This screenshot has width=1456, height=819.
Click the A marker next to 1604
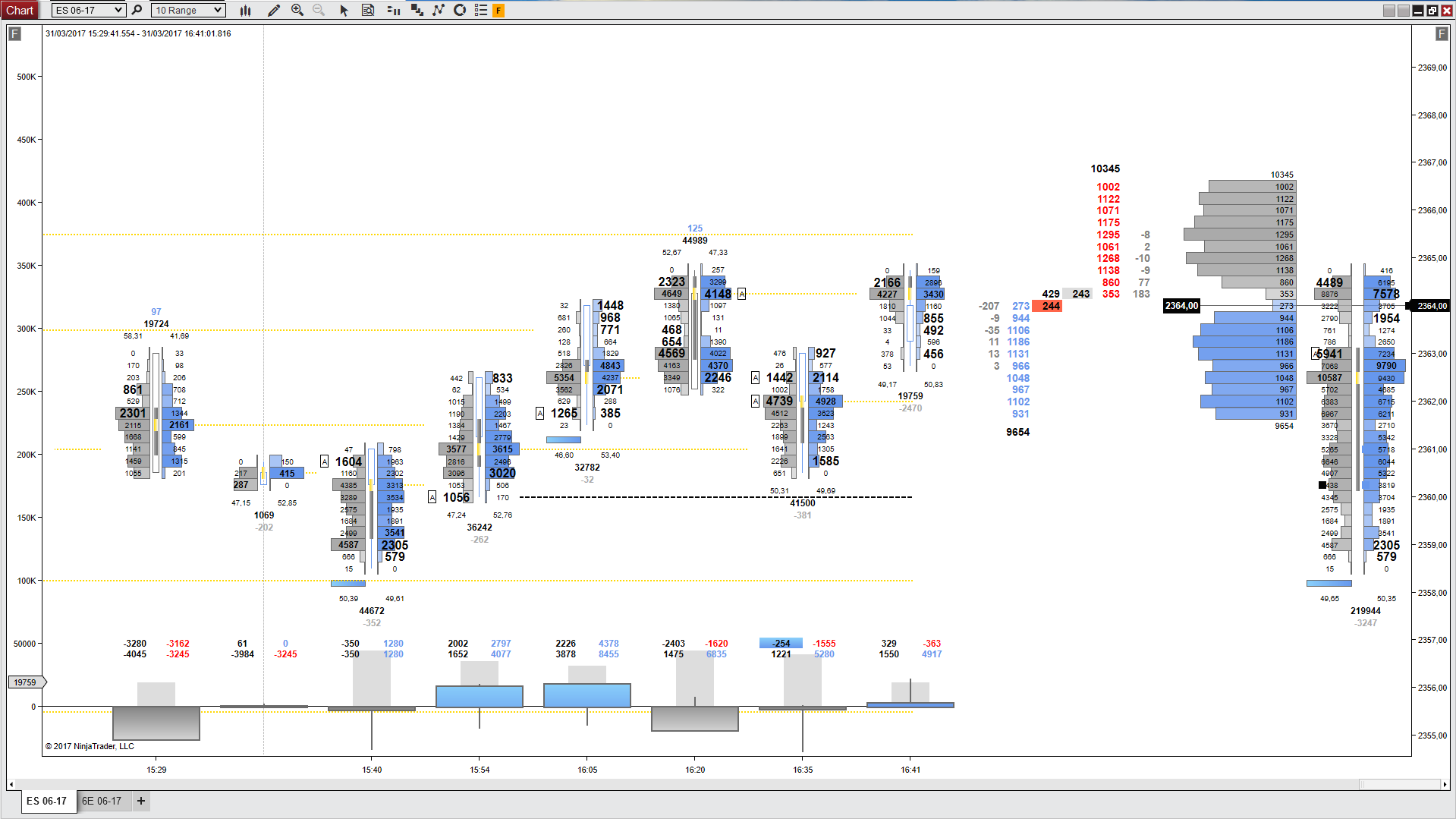click(x=325, y=461)
